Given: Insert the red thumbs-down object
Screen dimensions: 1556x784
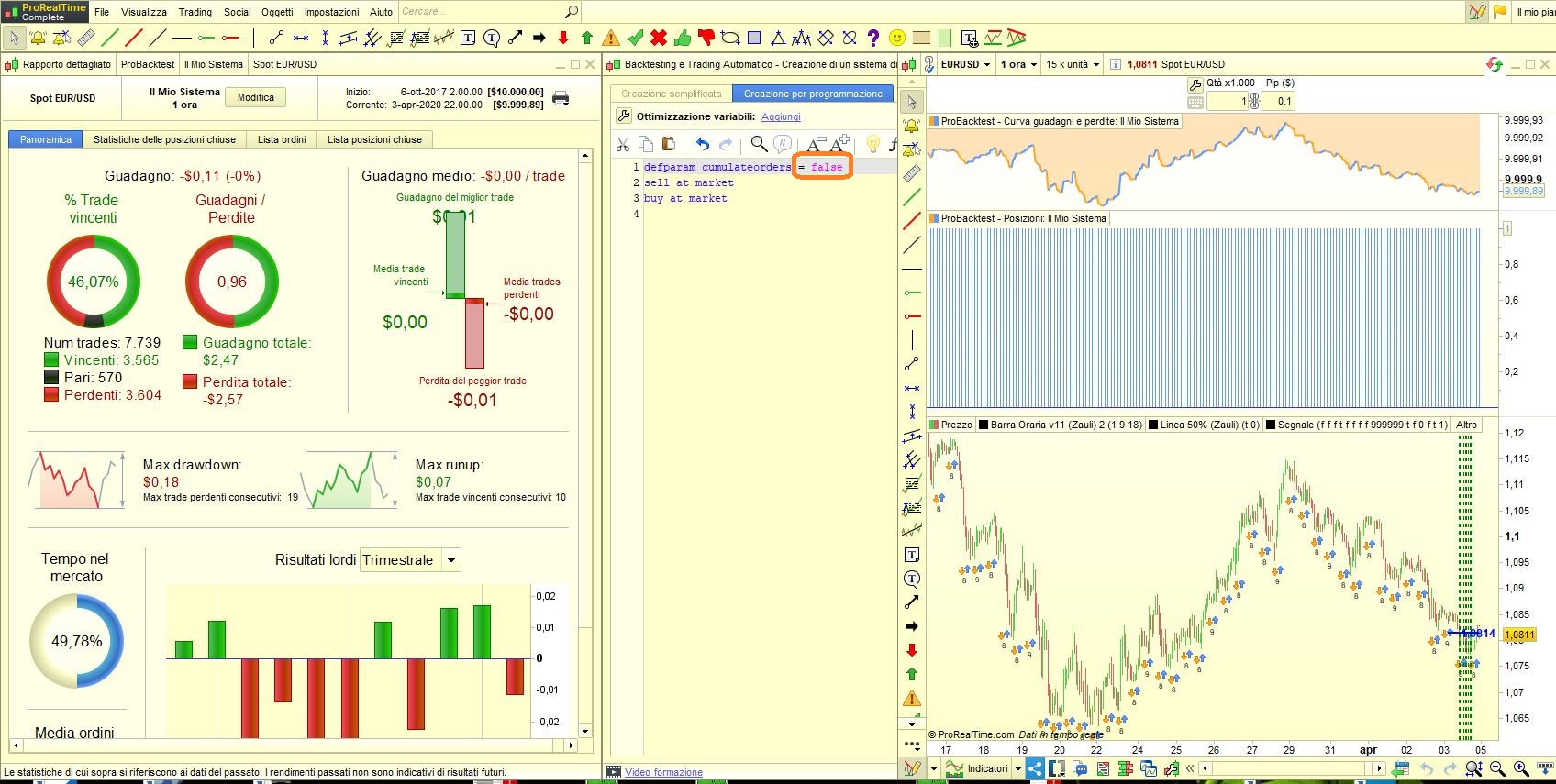Looking at the screenshot, I should point(706,38).
